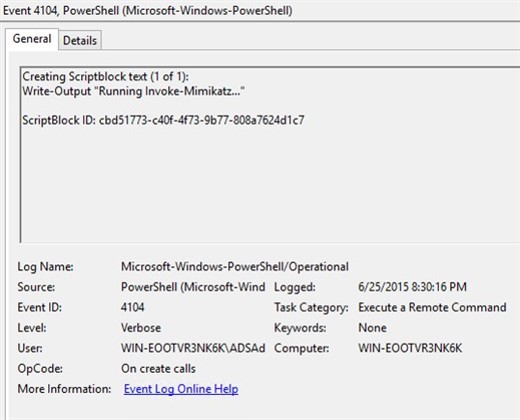This screenshot has height=420, width=520.
Task: Click the More Information label
Action: [x=64, y=389]
